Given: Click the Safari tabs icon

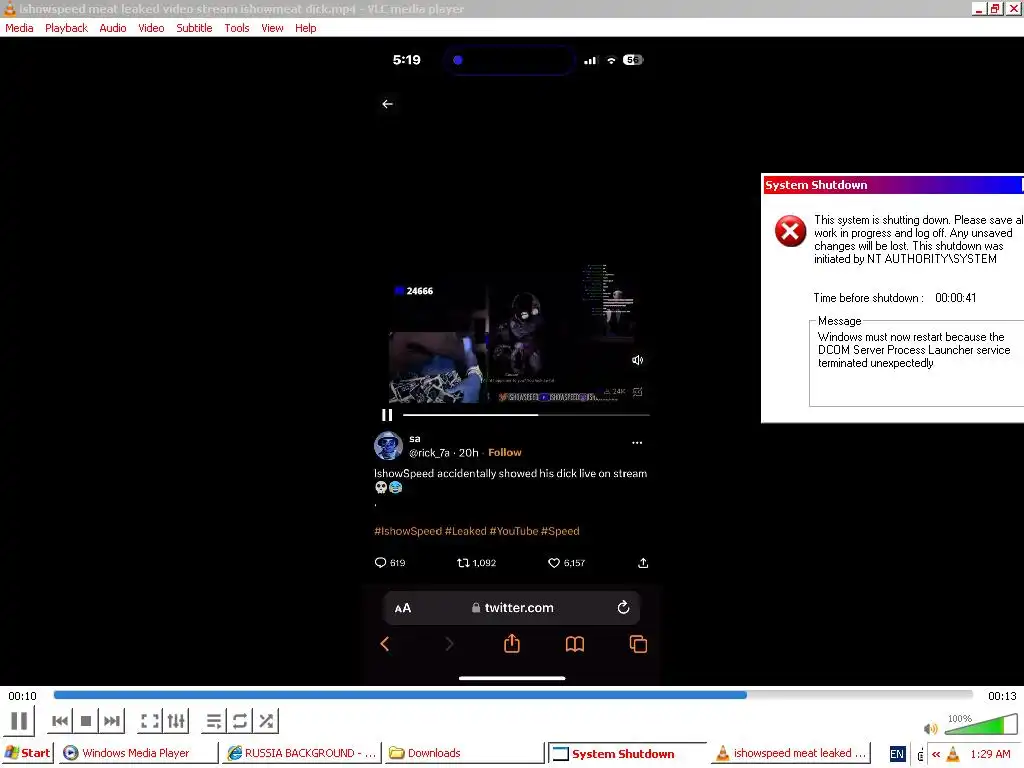Looking at the screenshot, I should pos(638,644).
